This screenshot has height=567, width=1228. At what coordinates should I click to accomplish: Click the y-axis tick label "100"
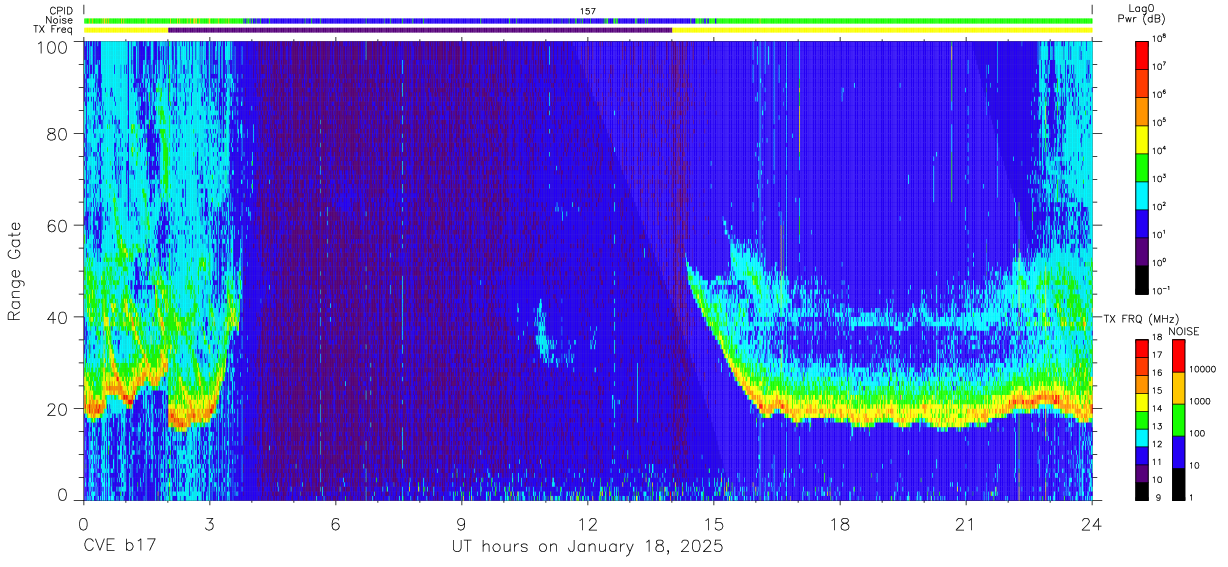(x=54, y=48)
